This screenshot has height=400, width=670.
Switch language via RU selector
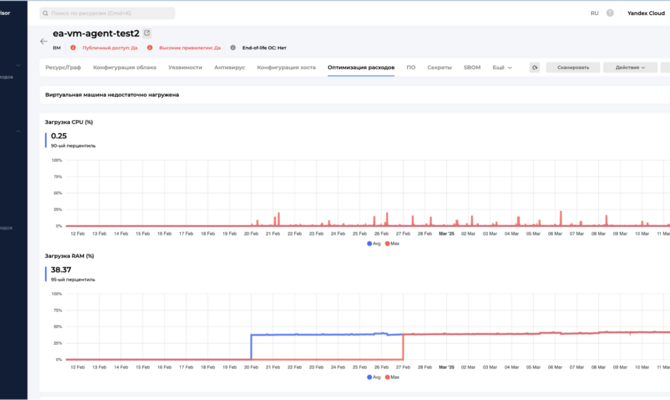click(x=594, y=13)
